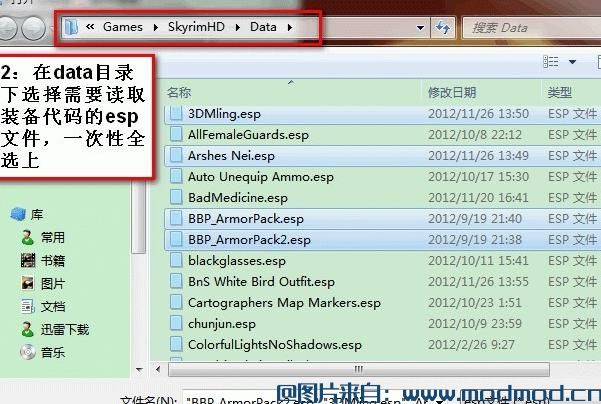Open 迅雷下载 in the sidebar
601x404 pixels.
[55, 330]
